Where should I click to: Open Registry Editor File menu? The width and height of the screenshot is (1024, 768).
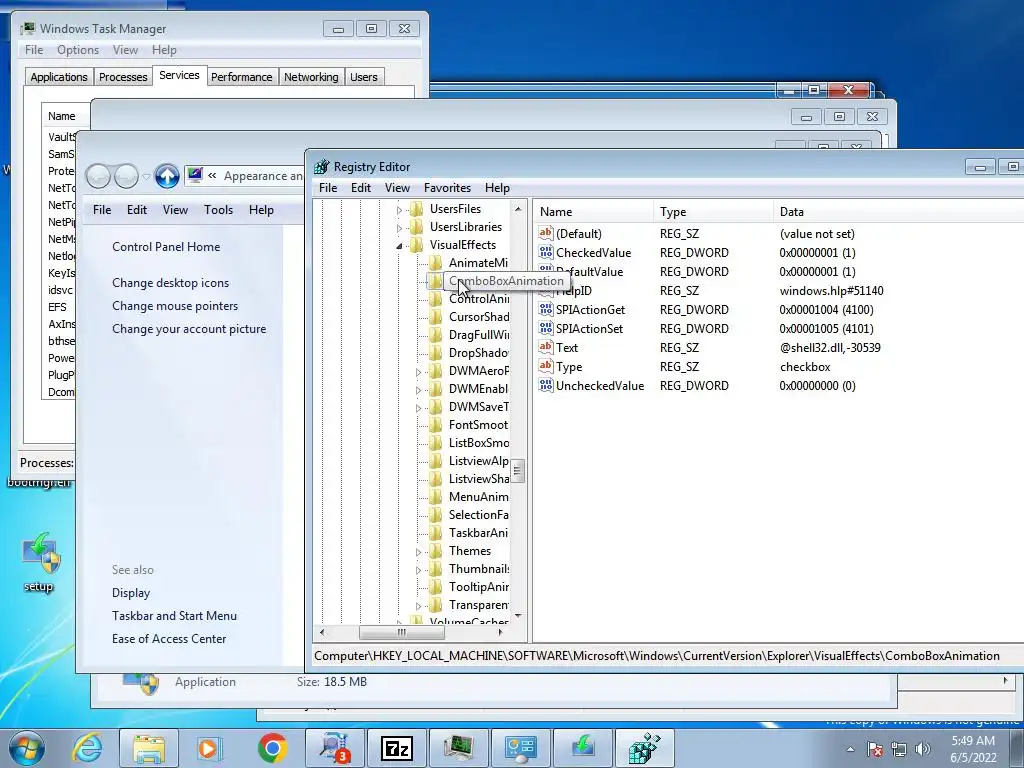point(328,187)
